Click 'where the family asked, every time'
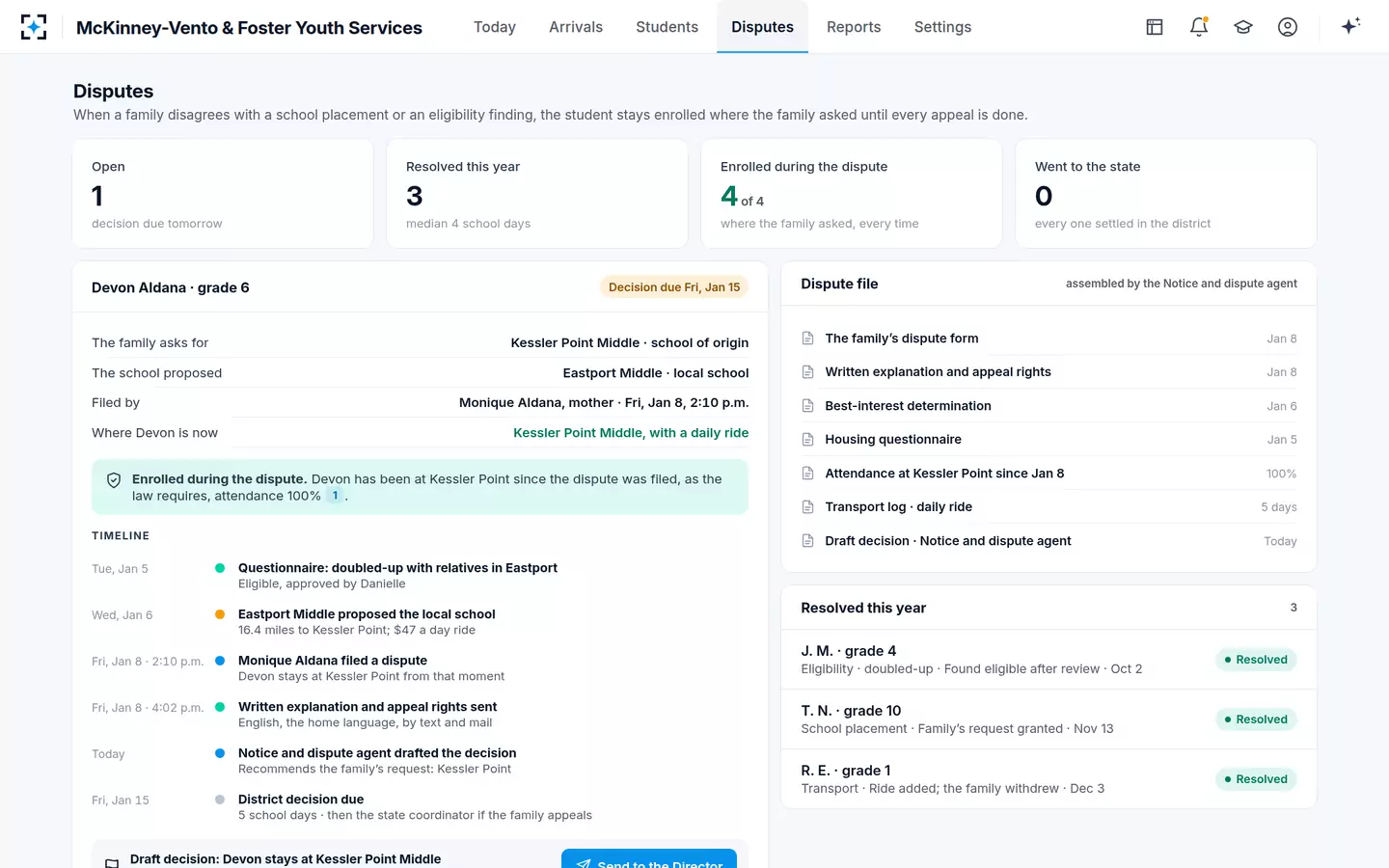 (x=819, y=224)
